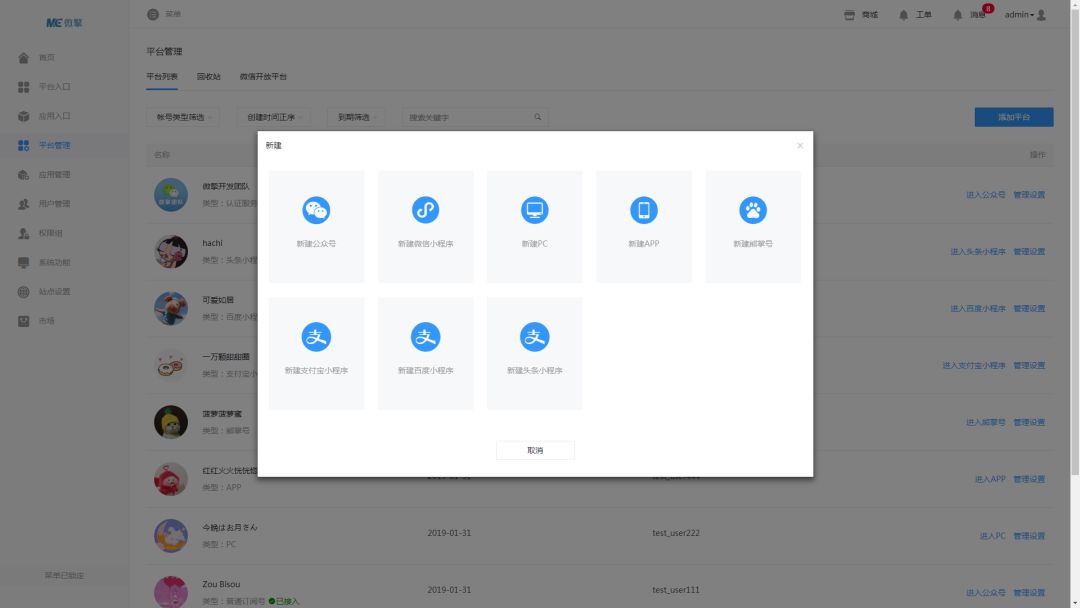
Task: Click 菜单已锁定 at sidebar bottom
Action: tap(64, 576)
